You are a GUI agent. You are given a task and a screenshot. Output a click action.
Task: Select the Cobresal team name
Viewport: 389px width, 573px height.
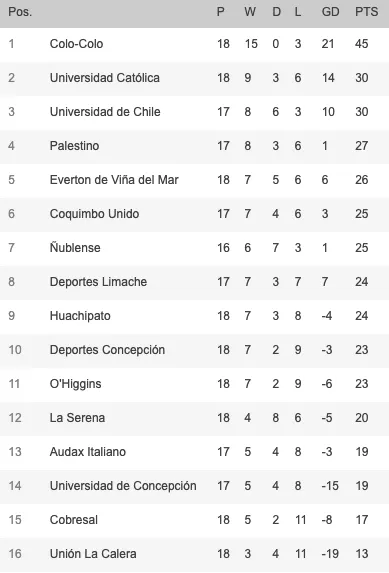click(73, 520)
